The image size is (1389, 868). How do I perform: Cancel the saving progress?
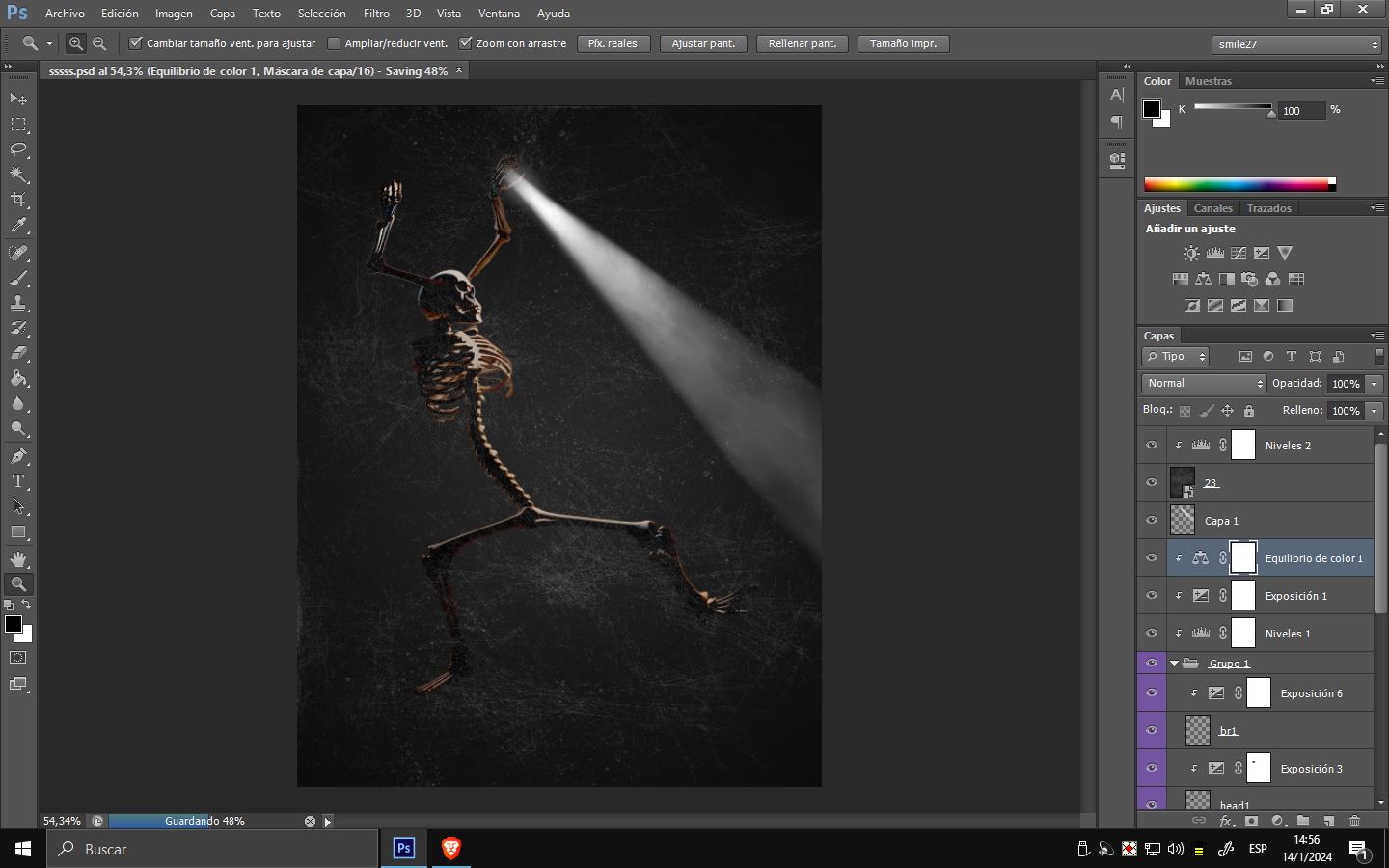[310, 822]
